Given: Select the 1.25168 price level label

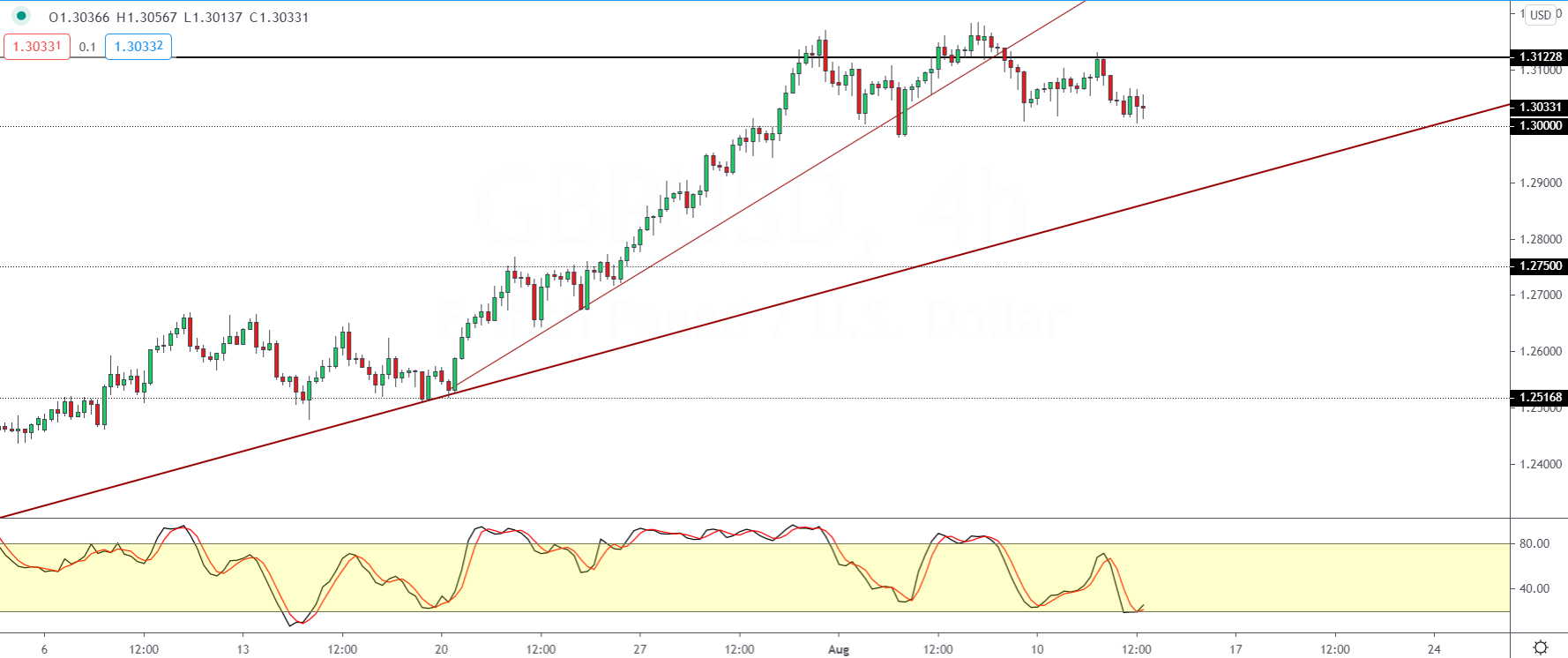Looking at the screenshot, I should tap(1540, 398).
